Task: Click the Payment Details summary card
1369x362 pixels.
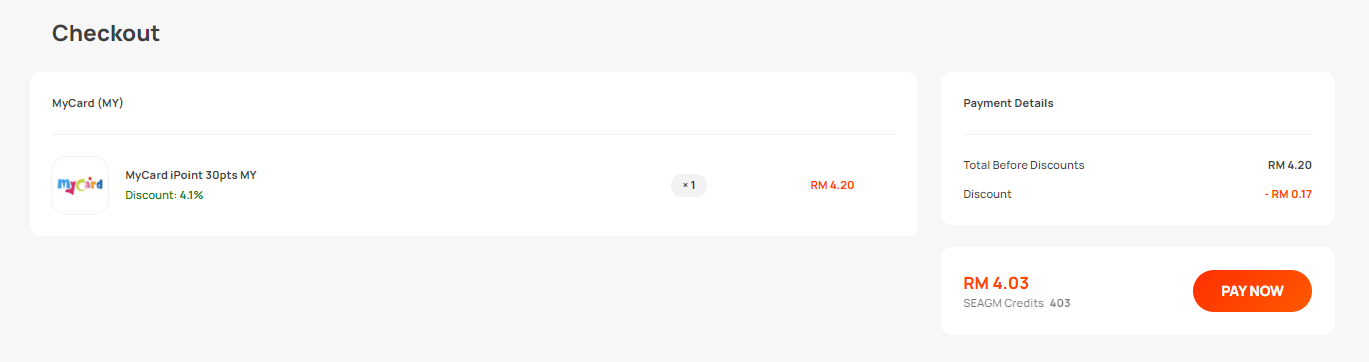Action: pos(1138,149)
